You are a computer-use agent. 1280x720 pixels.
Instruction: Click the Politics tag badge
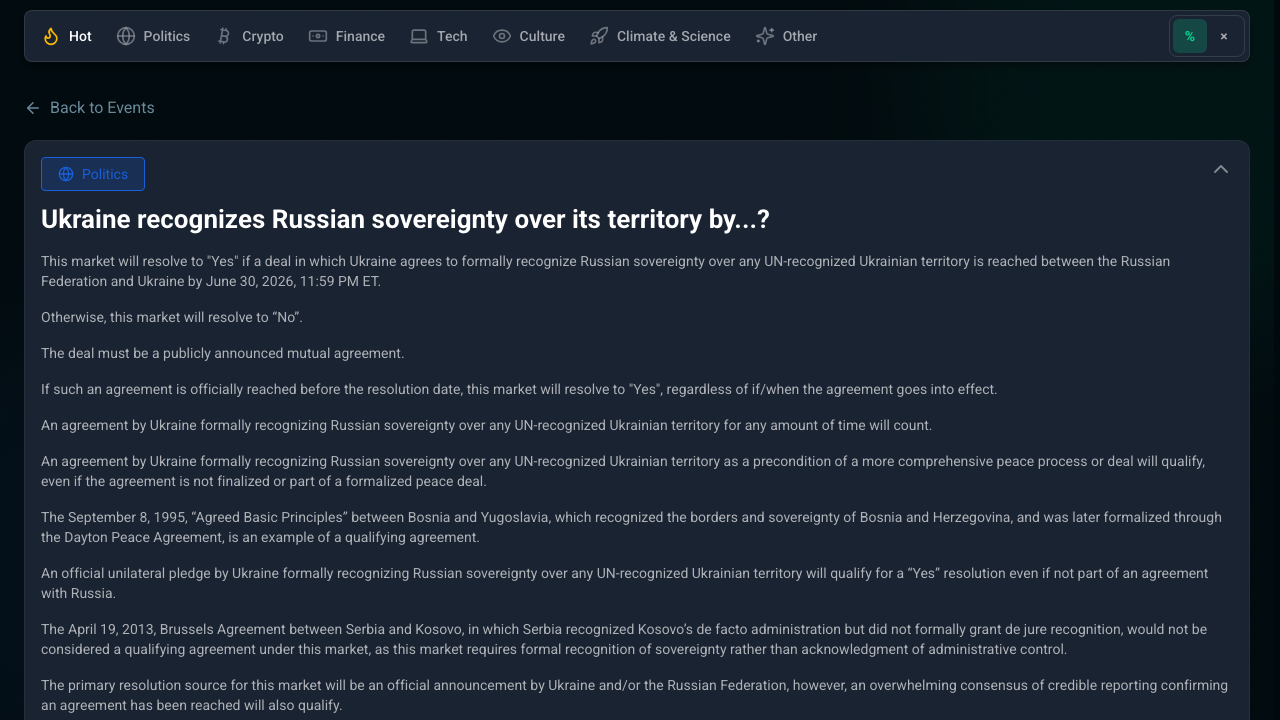(x=93, y=174)
